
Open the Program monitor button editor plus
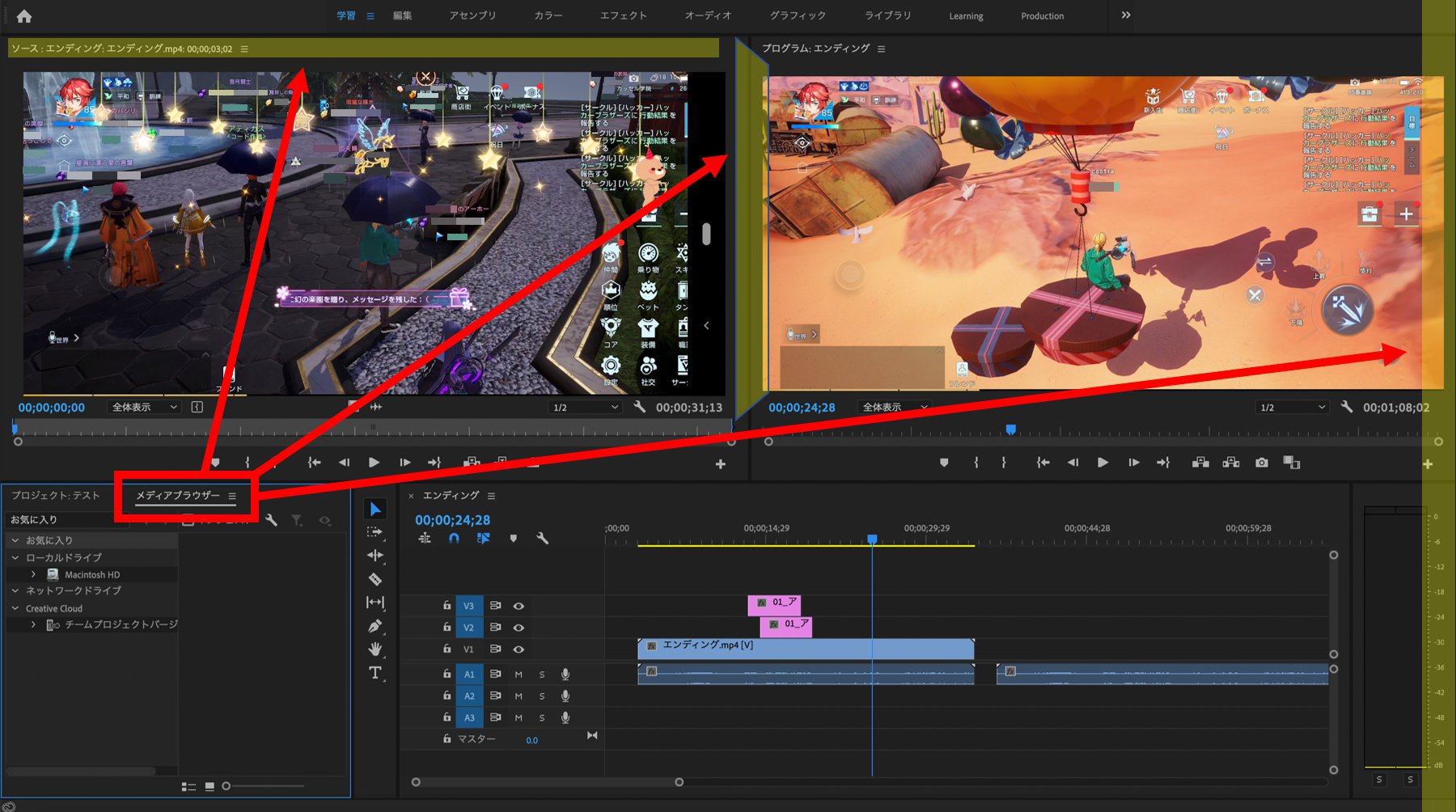tap(1428, 464)
